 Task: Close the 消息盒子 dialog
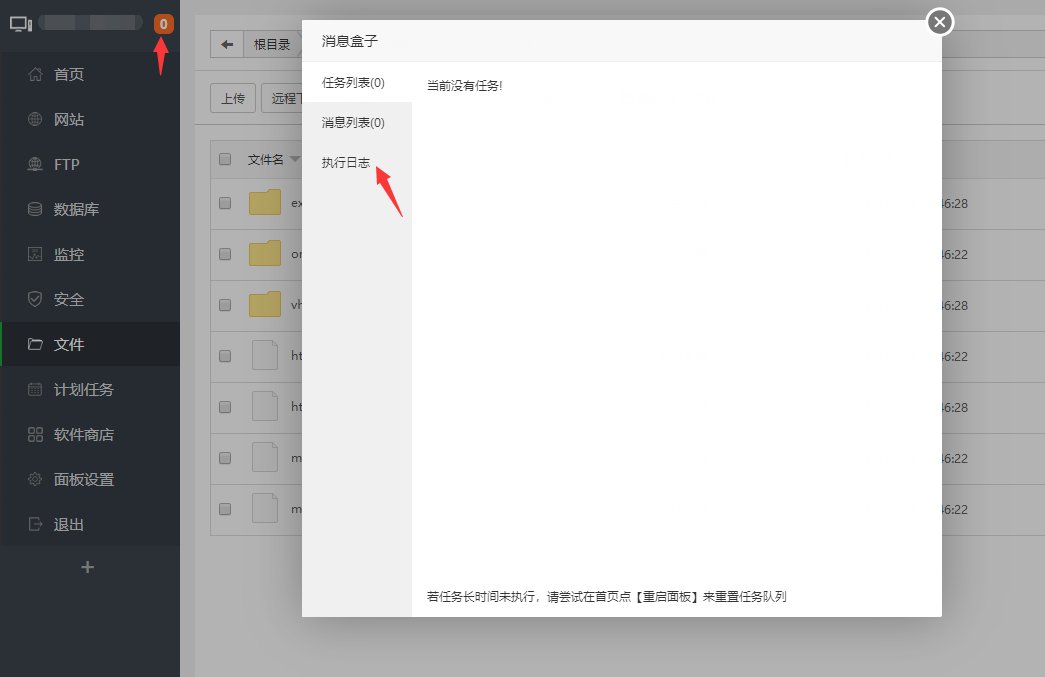(x=939, y=21)
